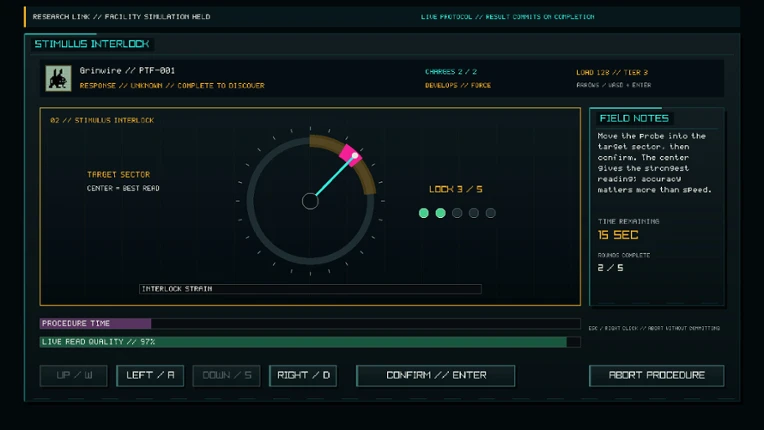Click the third grey lock indicator dot
Image resolution: width=764 pixels, height=430 pixels.
pyautogui.click(x=457, y=213)
